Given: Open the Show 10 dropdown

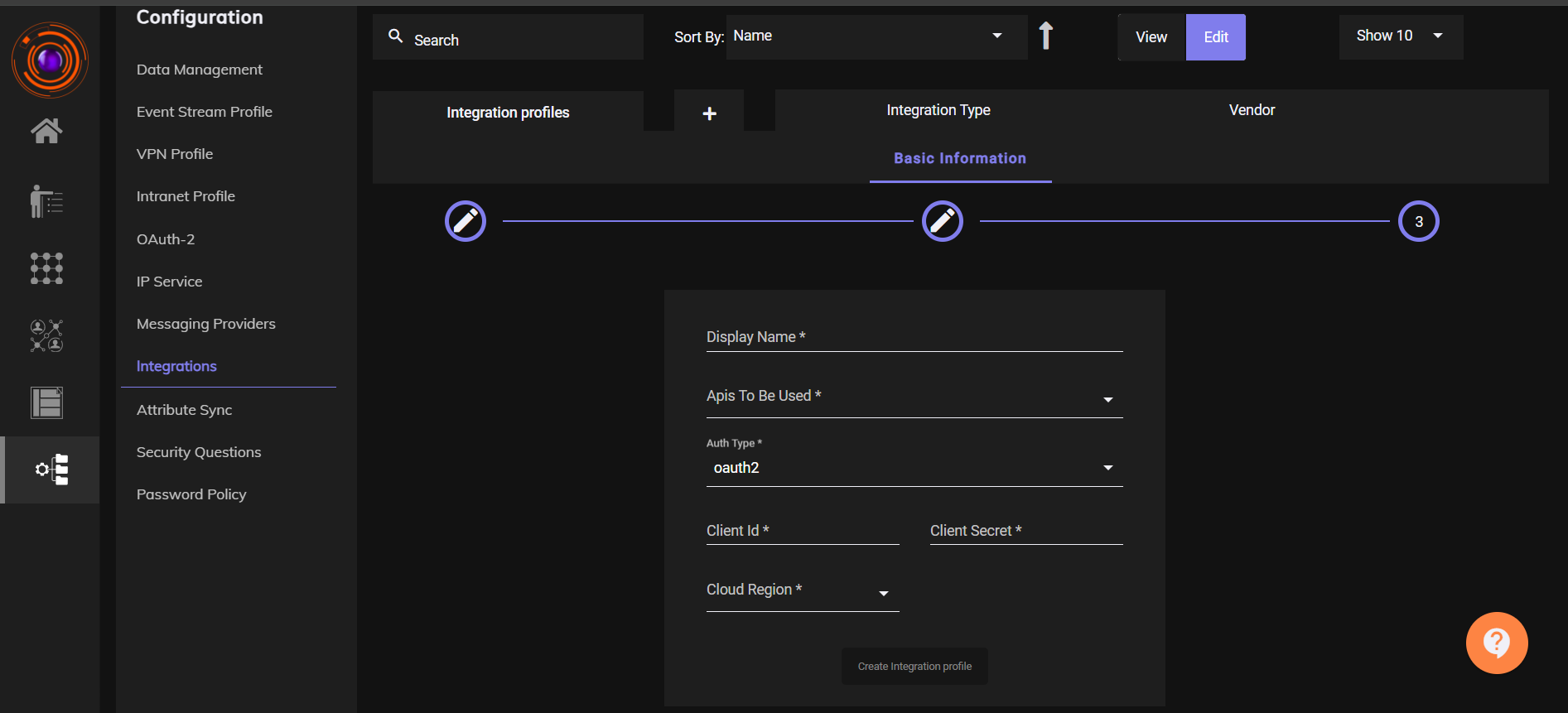Looking at the screenshot, I should (x=1401, y=36).
